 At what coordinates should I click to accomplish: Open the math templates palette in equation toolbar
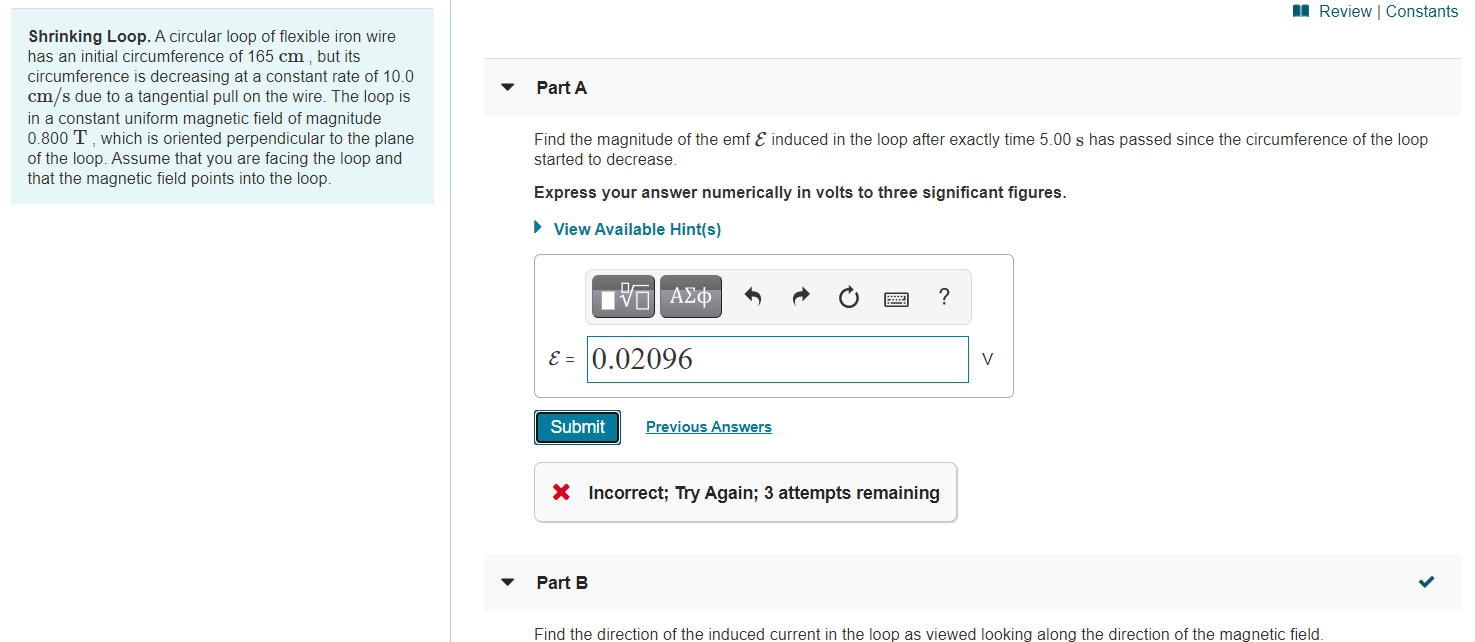622,296
